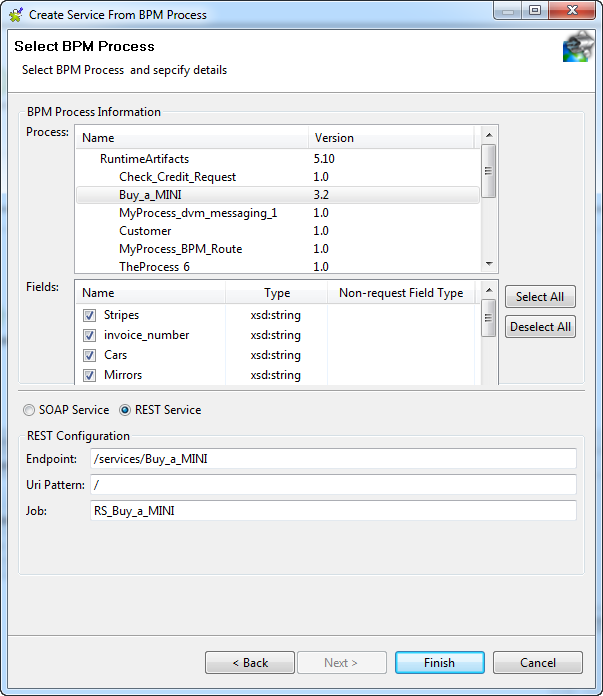Click process list scroll up arrow
The height and width of the screenshot is (696, 603).
tap(489, 135)
